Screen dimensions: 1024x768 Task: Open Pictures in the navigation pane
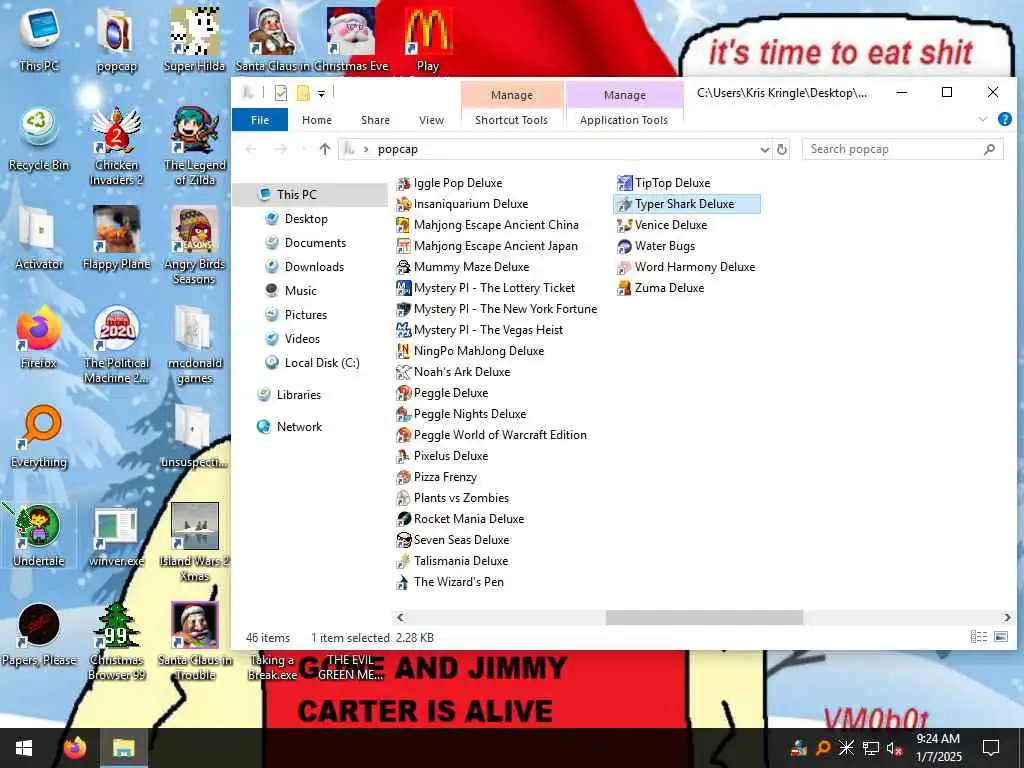pyautogui.click(x=305, y=315)
